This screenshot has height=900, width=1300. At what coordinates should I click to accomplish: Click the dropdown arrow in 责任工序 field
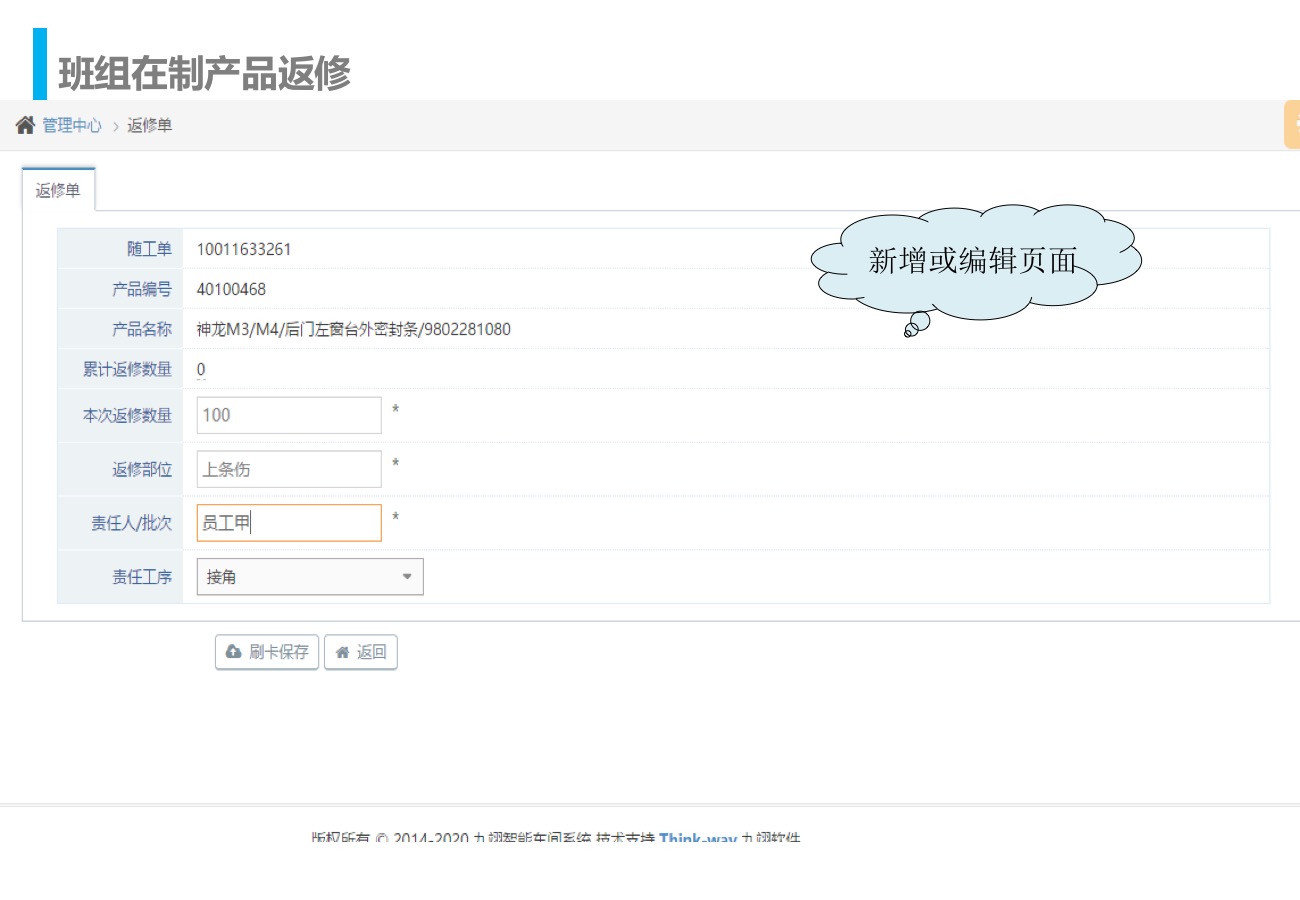(407, 577)
